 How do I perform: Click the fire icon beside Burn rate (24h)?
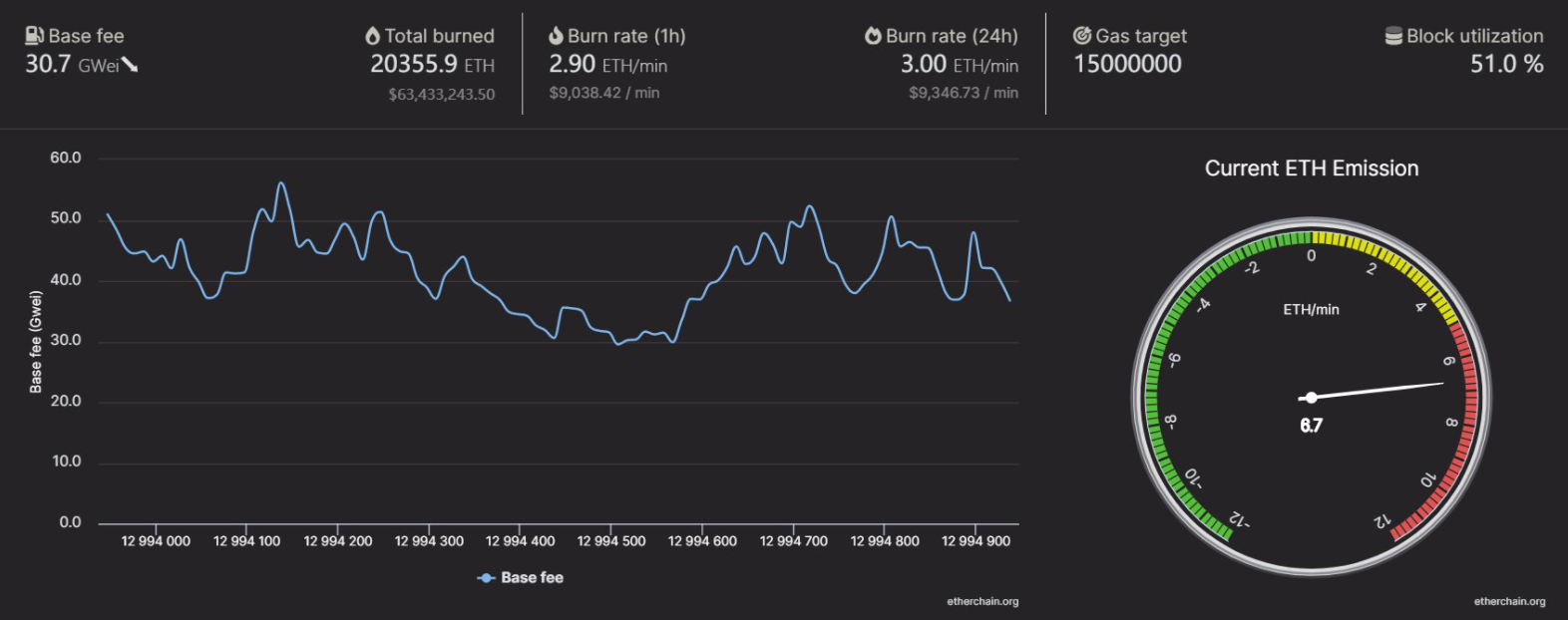pos(873,36)
